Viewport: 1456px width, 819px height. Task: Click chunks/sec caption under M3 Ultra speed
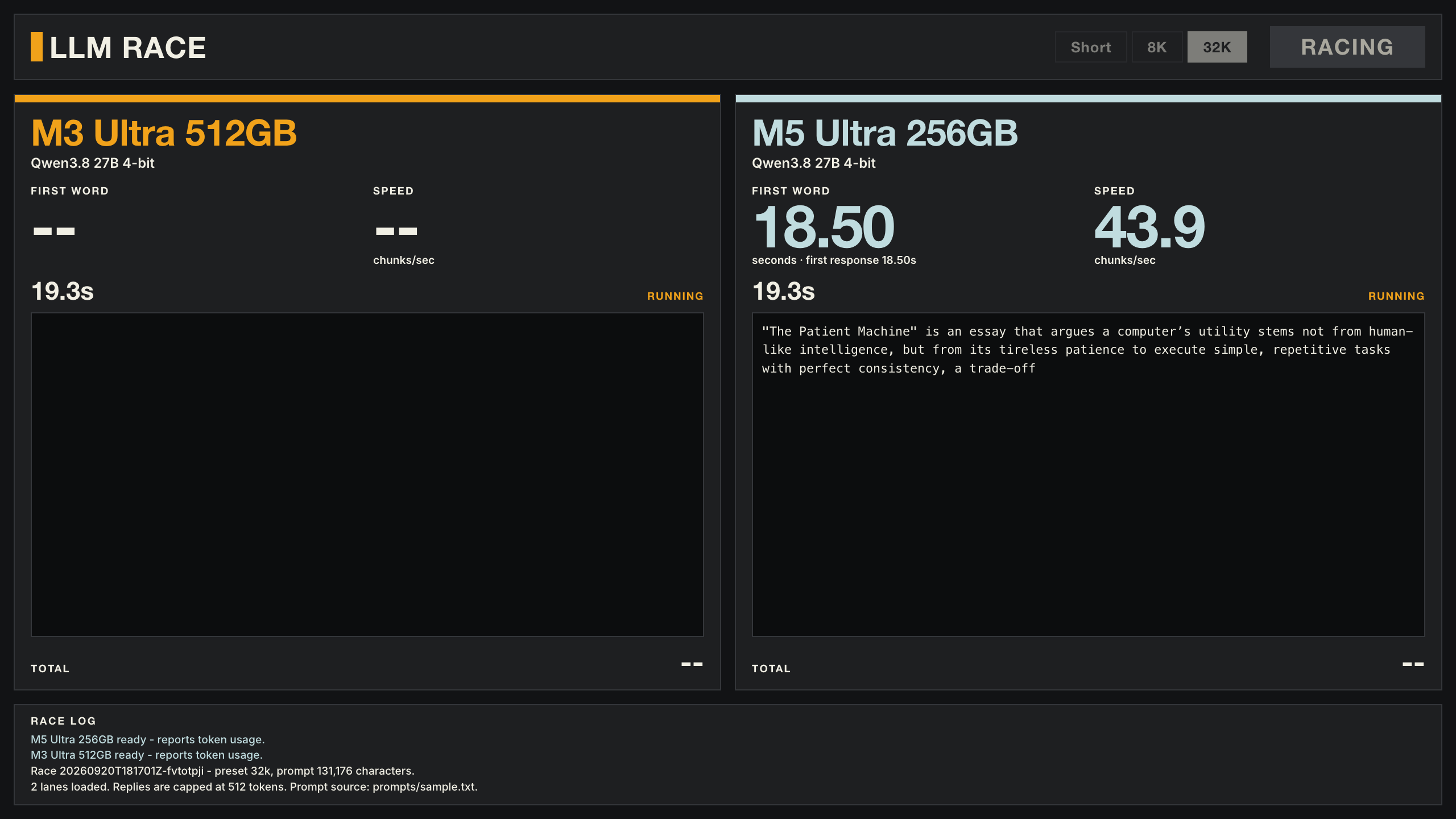tap(404, 260)
